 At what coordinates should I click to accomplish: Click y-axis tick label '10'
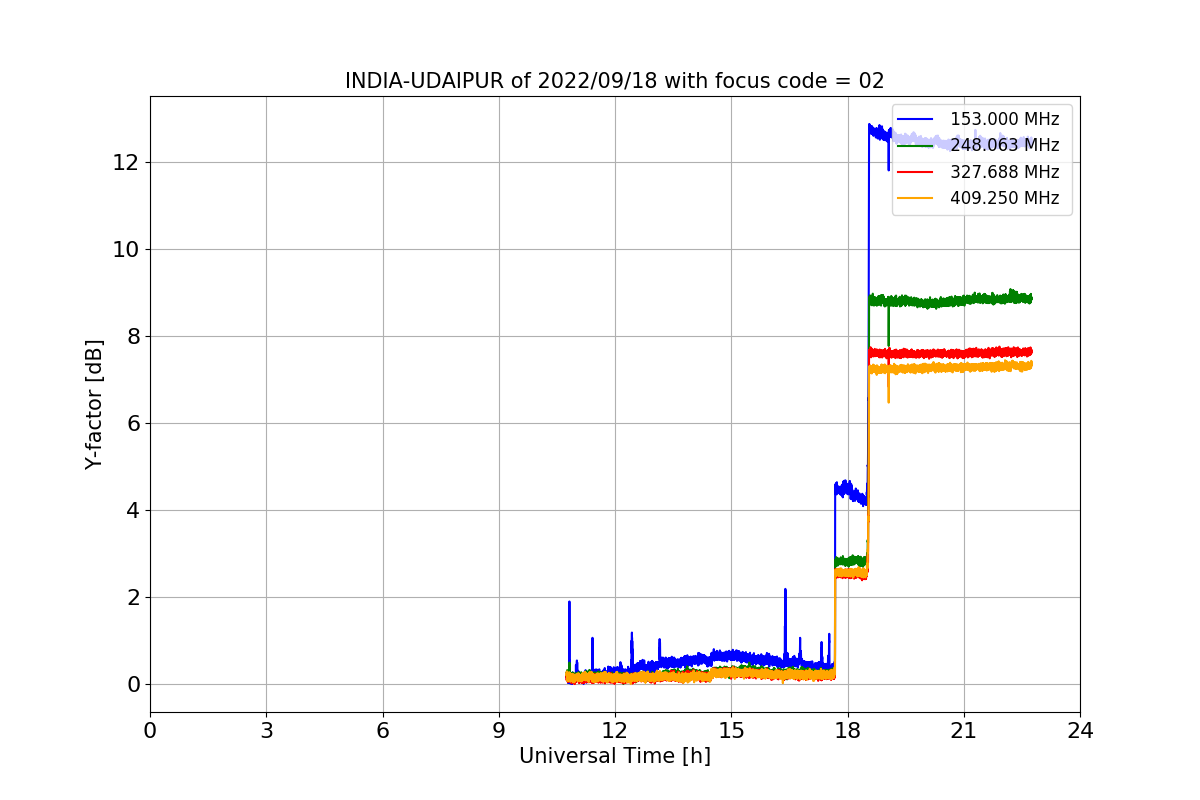[126, 249]
